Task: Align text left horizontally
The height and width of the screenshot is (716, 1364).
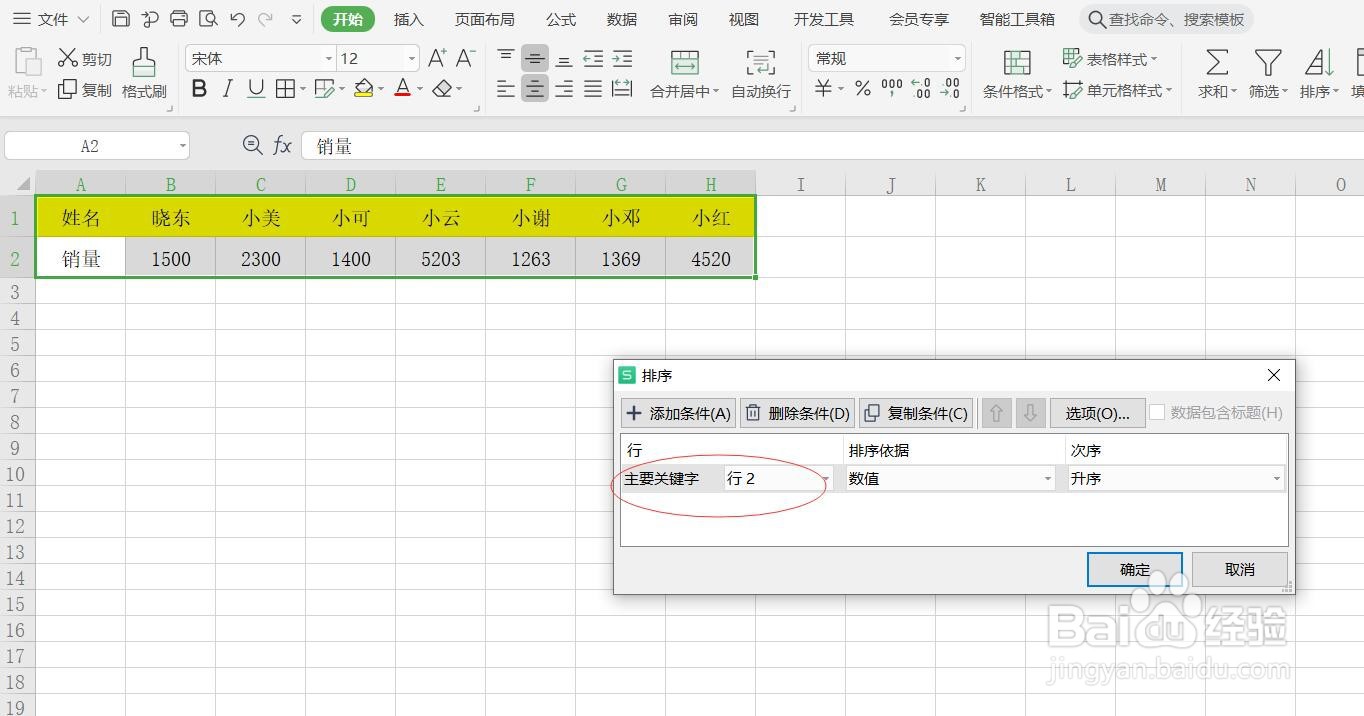Action: pyautogui.click(x=507, y=89)
